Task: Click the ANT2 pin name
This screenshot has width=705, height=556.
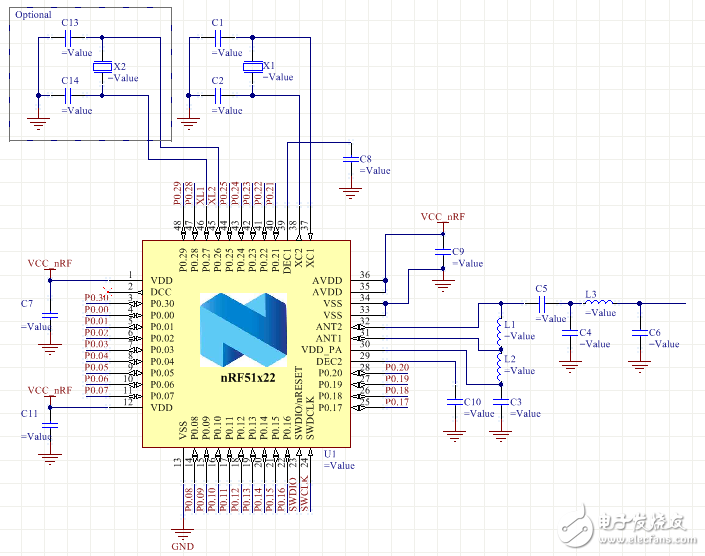Action: 329,327
